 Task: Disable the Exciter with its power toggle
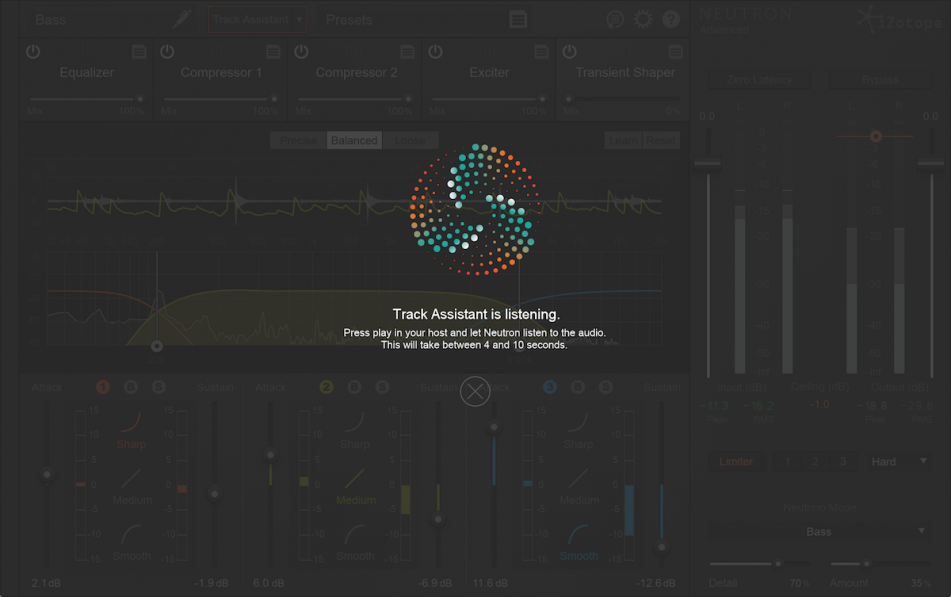[x=436, y=52]
